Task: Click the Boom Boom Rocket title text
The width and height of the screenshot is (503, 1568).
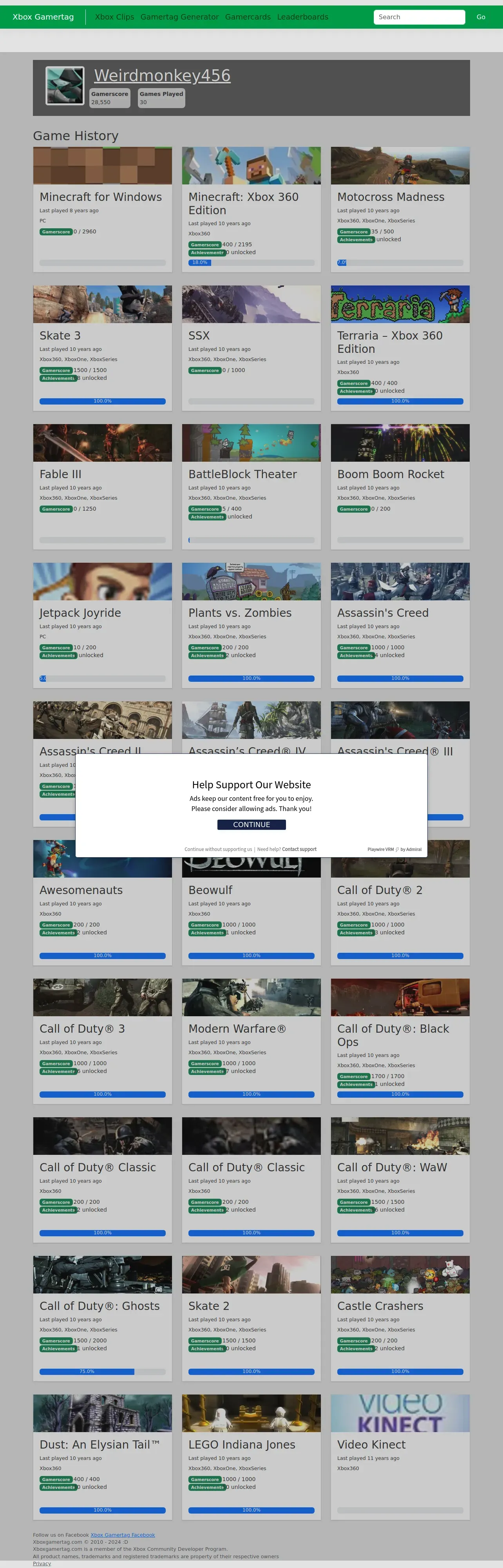Action: pyautogui.click(x=391, y=474)
